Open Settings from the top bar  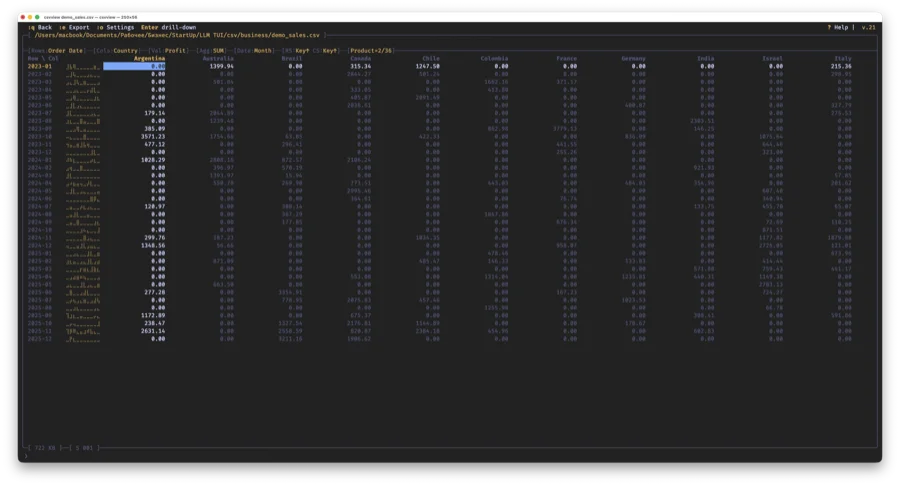click(x=118, y=27)
